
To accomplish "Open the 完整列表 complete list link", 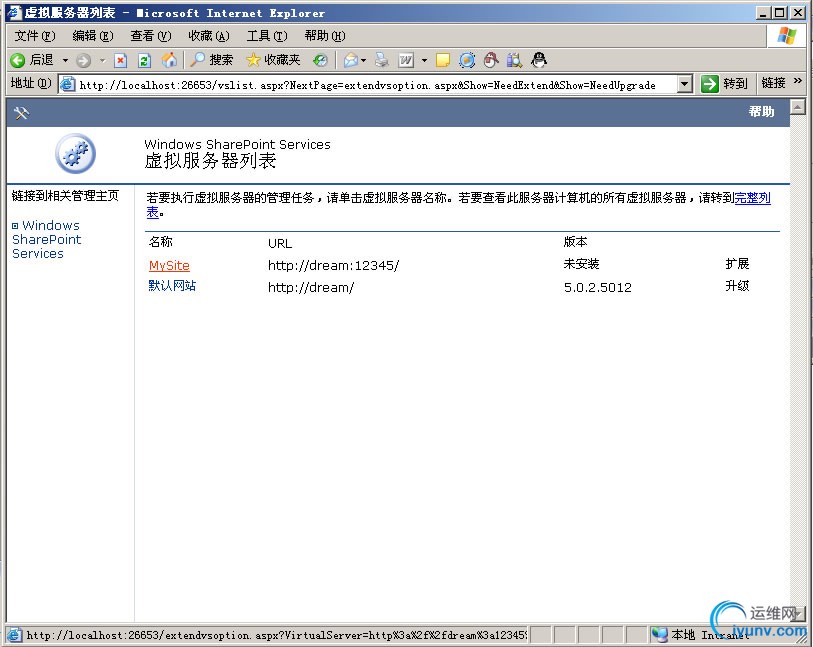I will [752, 198].
